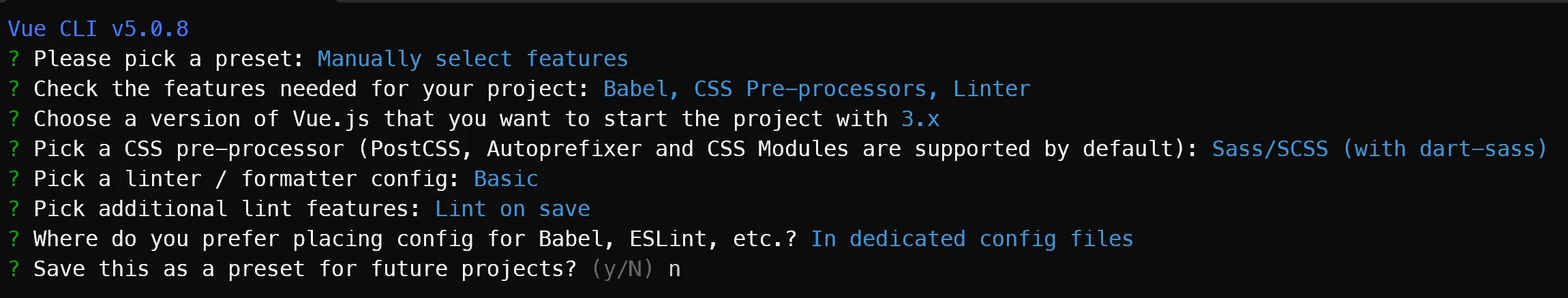
Task: Click the green question mark before "Please pick a preset"
Action: (14, 59)
